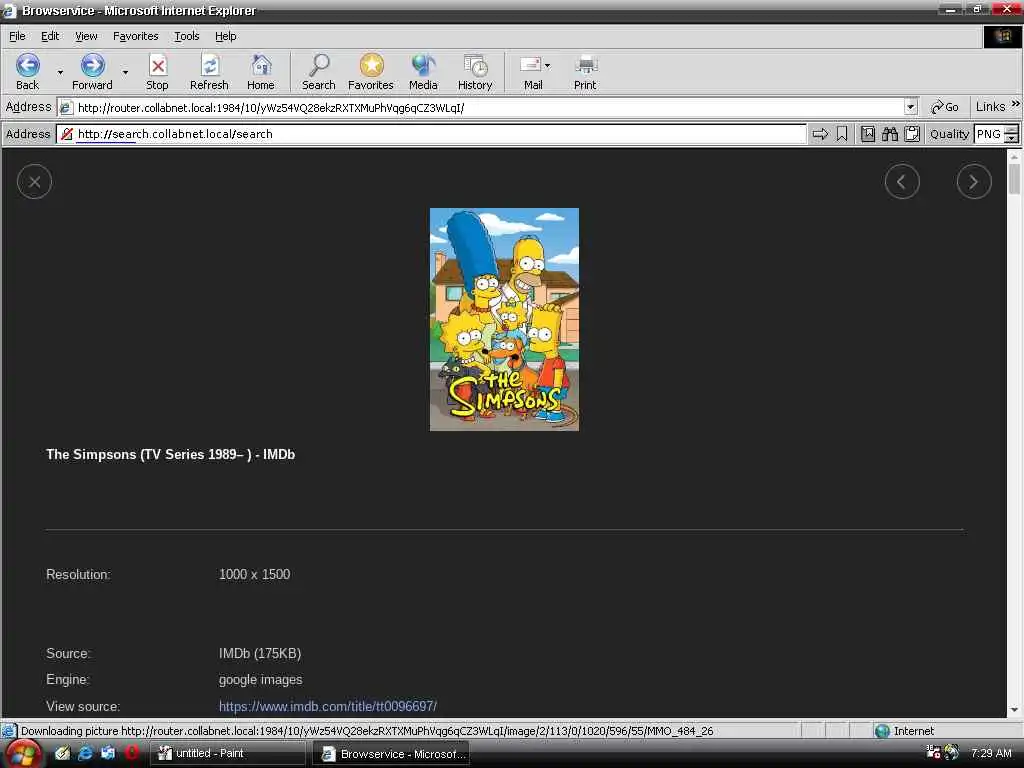Click the 7:29 AM system clock
This screenshot has height=768, width=1024.
coord(991,753)
